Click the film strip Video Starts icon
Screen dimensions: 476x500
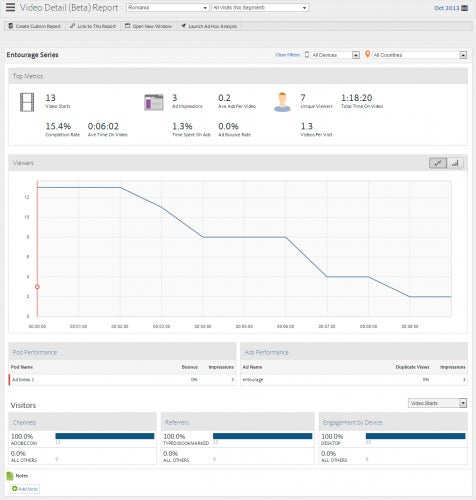(x=27, y=102)
